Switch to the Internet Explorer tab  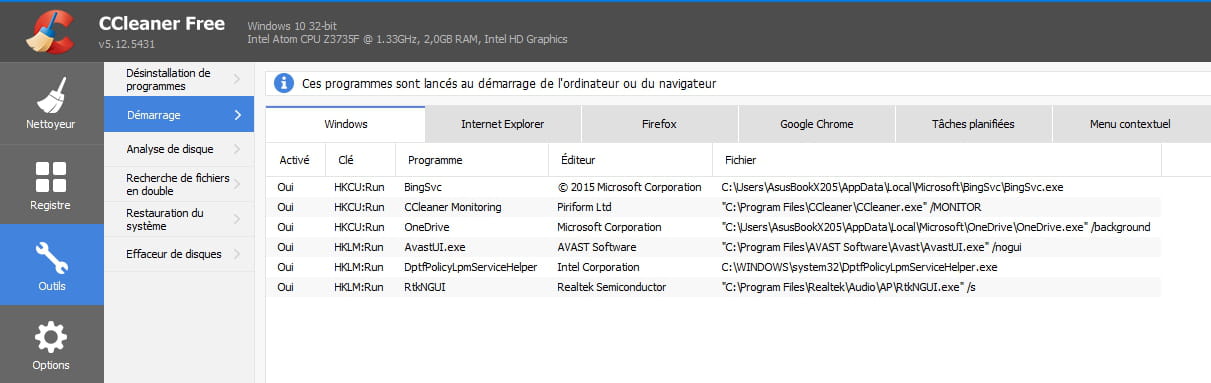502,124
